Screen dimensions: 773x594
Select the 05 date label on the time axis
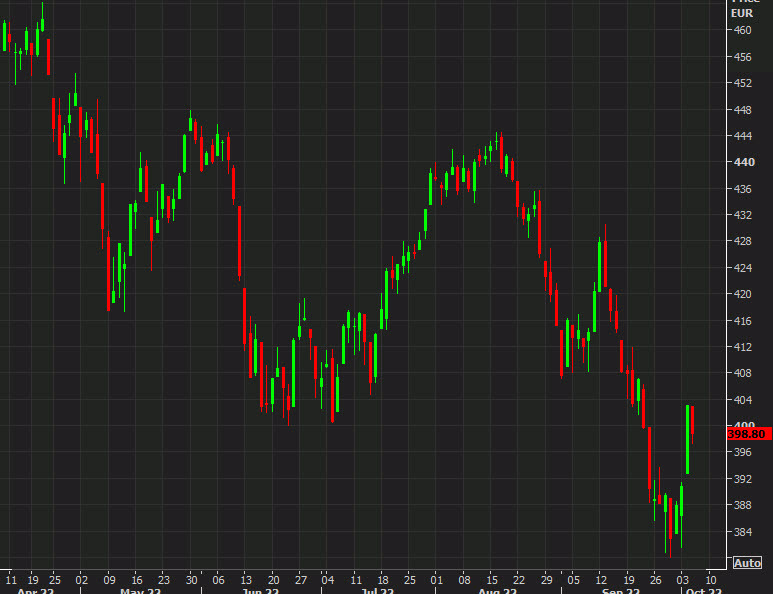coord(573,580)
